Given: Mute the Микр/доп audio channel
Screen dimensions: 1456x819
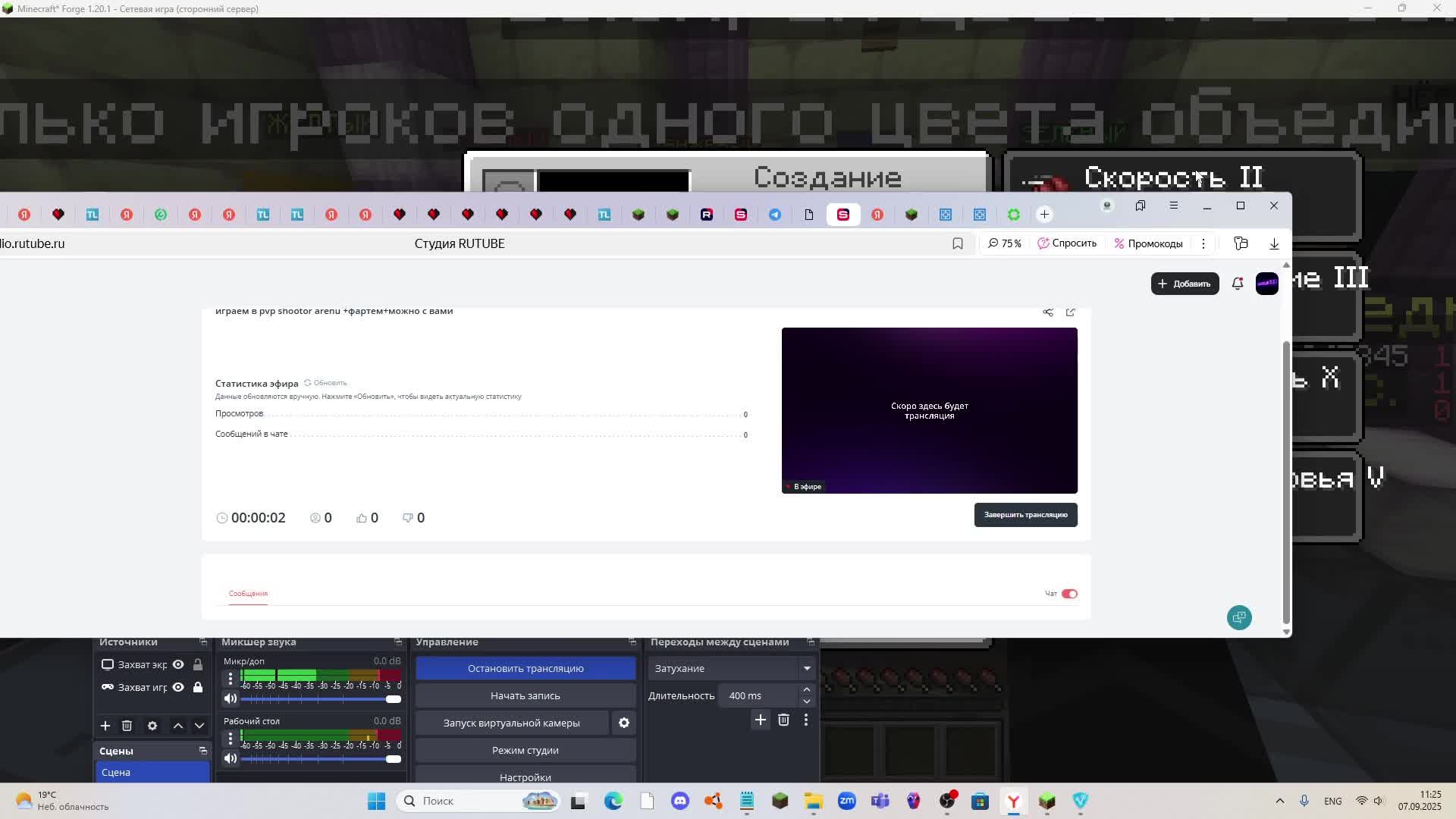Looking at the screenshot, I should [231, 698].
